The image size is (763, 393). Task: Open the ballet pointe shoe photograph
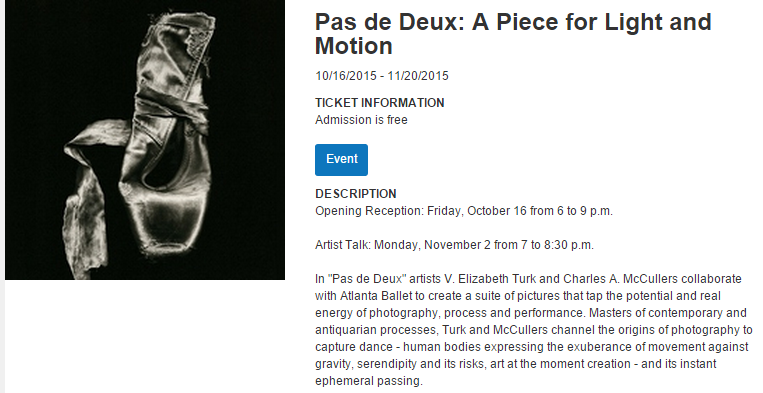(x=145, y=140)
